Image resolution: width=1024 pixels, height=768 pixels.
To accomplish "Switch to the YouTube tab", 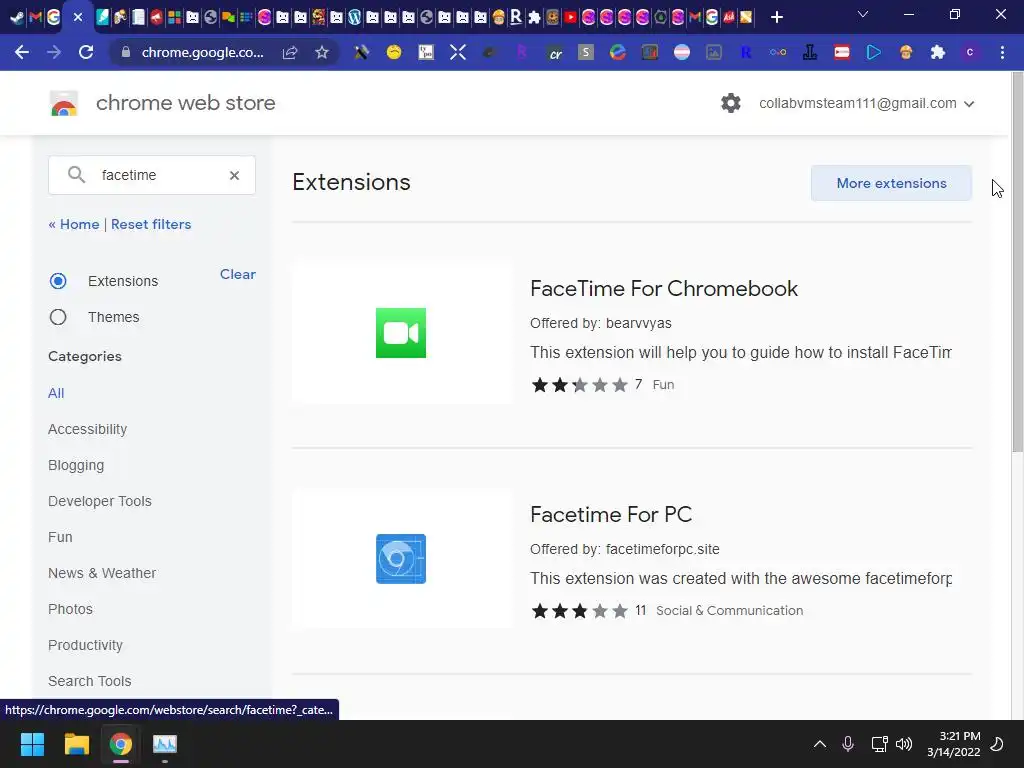I will (x=570, y=18).
